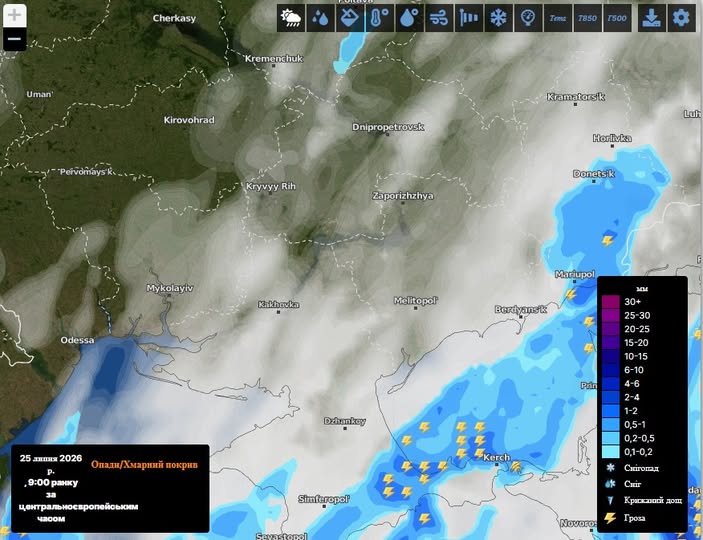Screen dimensions: 703x540
Task: Click the Снігопад snowflake legend icon
Action: point(610,468)
